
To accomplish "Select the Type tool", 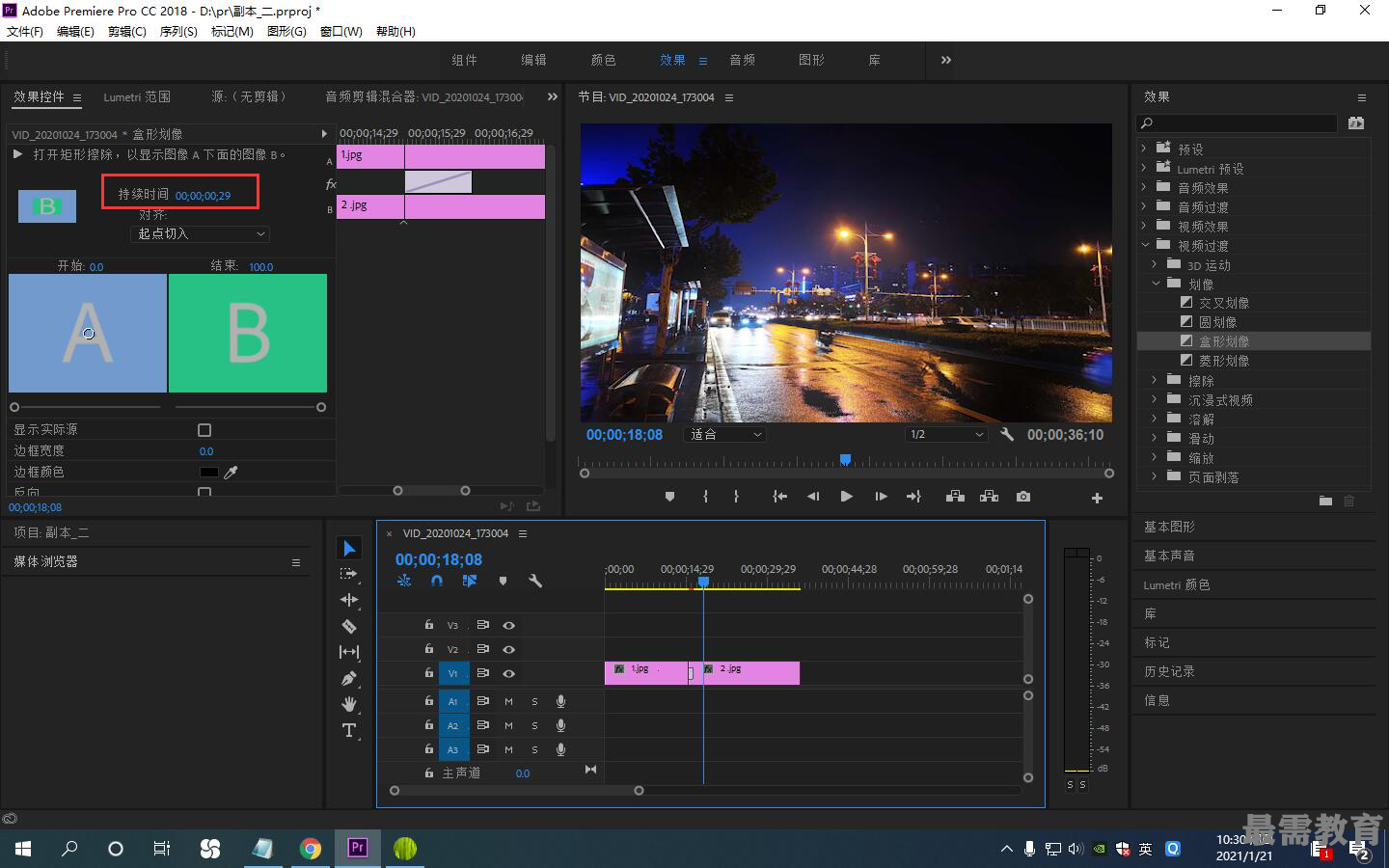I will (x=349, y=730).
